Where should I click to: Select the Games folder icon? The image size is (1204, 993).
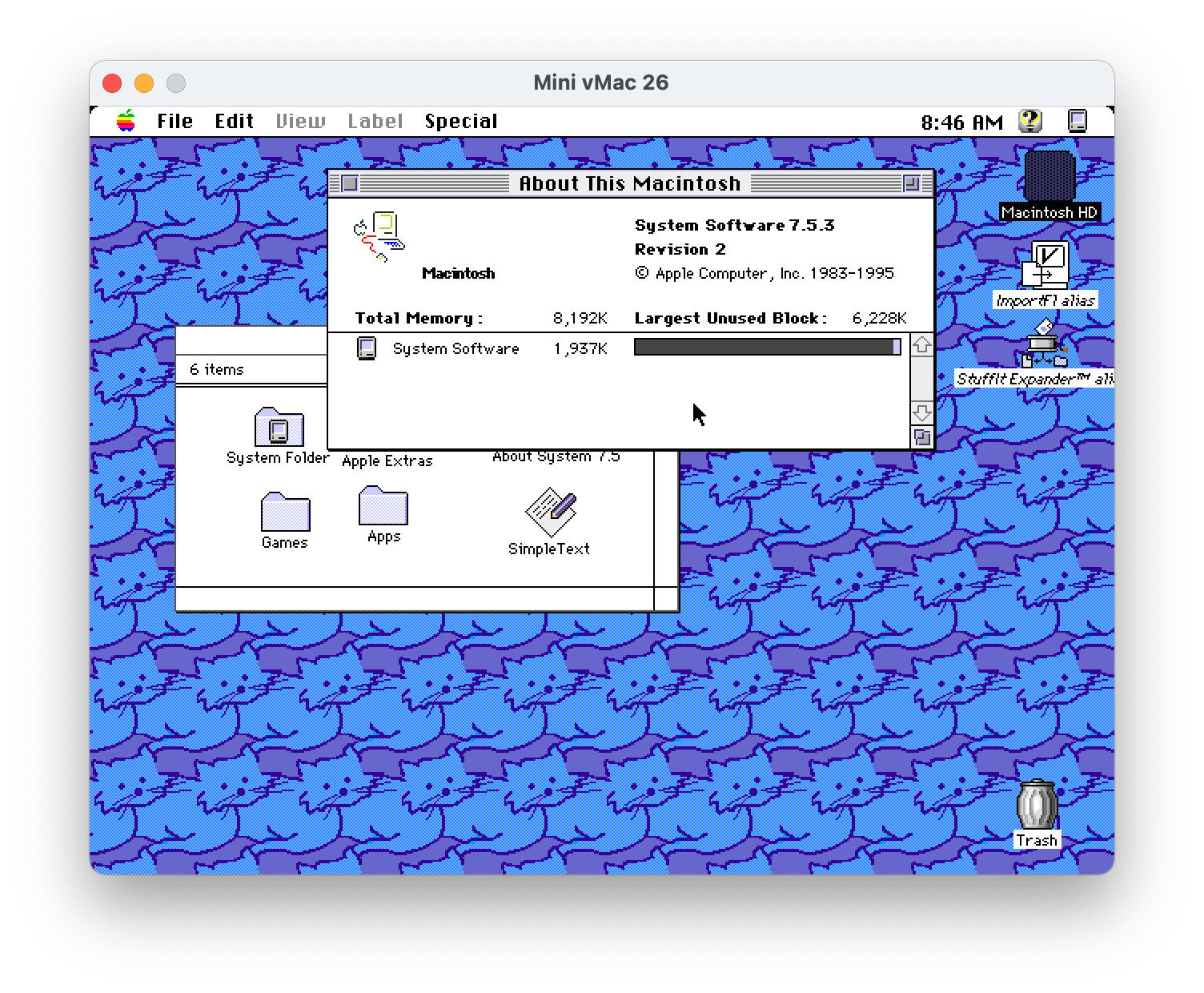285,512
